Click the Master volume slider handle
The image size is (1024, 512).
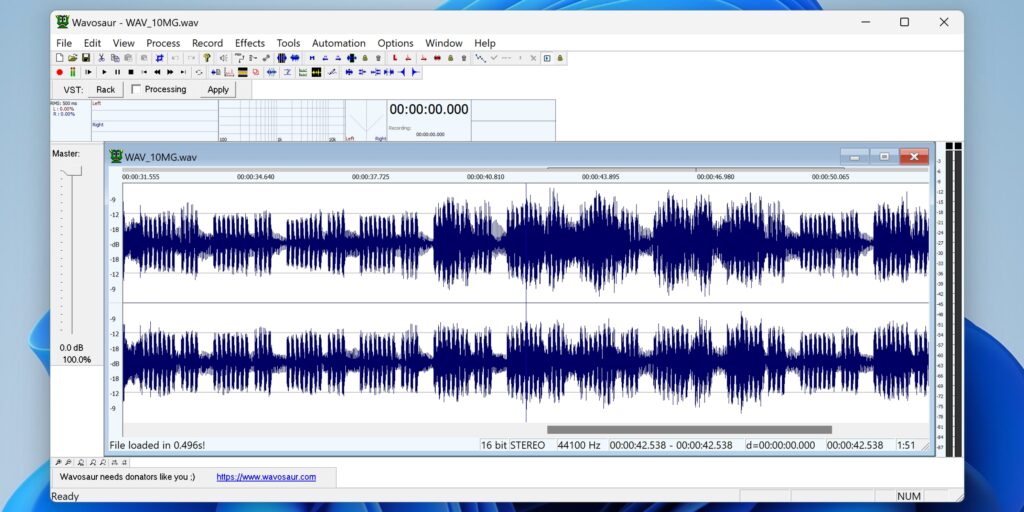(72, 171)
